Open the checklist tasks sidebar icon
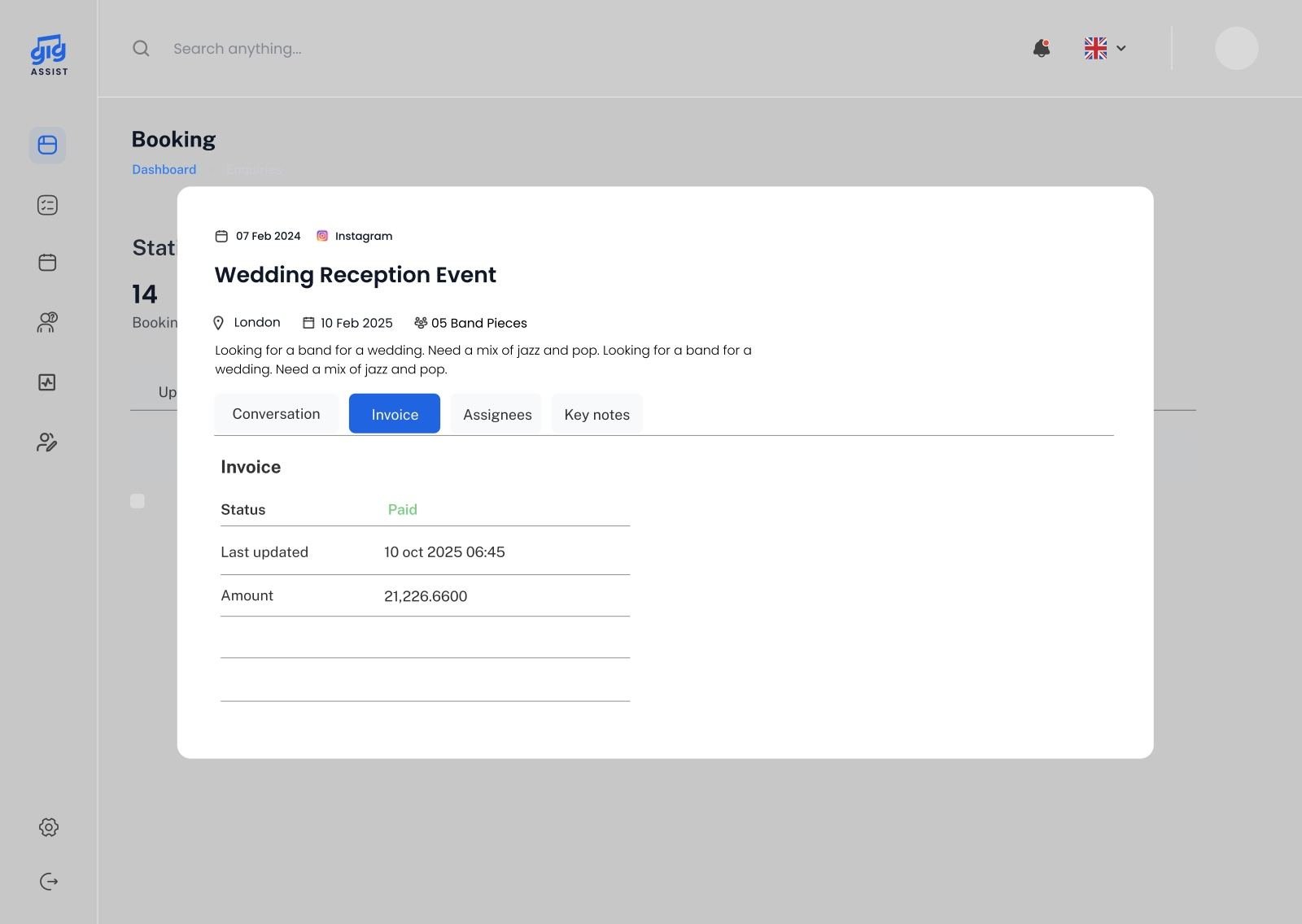 tap(47, 205)
